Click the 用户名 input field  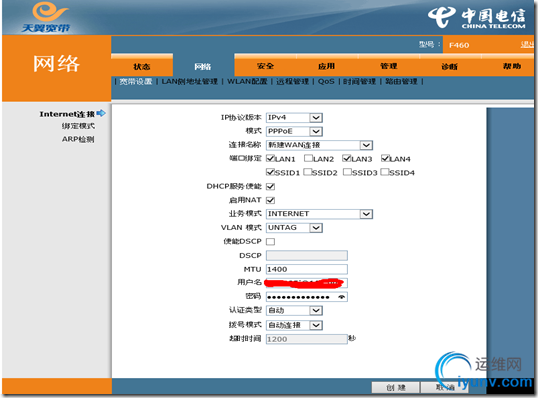point(307,283)
